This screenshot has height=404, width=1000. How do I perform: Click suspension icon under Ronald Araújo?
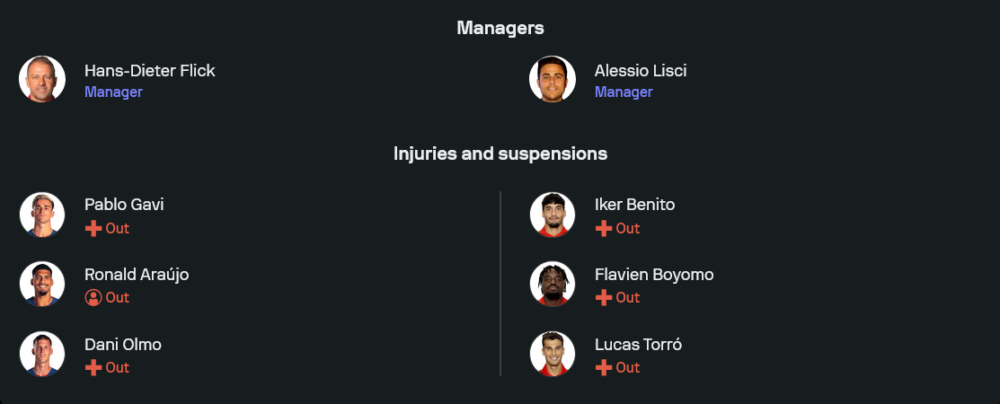(93, 297)
